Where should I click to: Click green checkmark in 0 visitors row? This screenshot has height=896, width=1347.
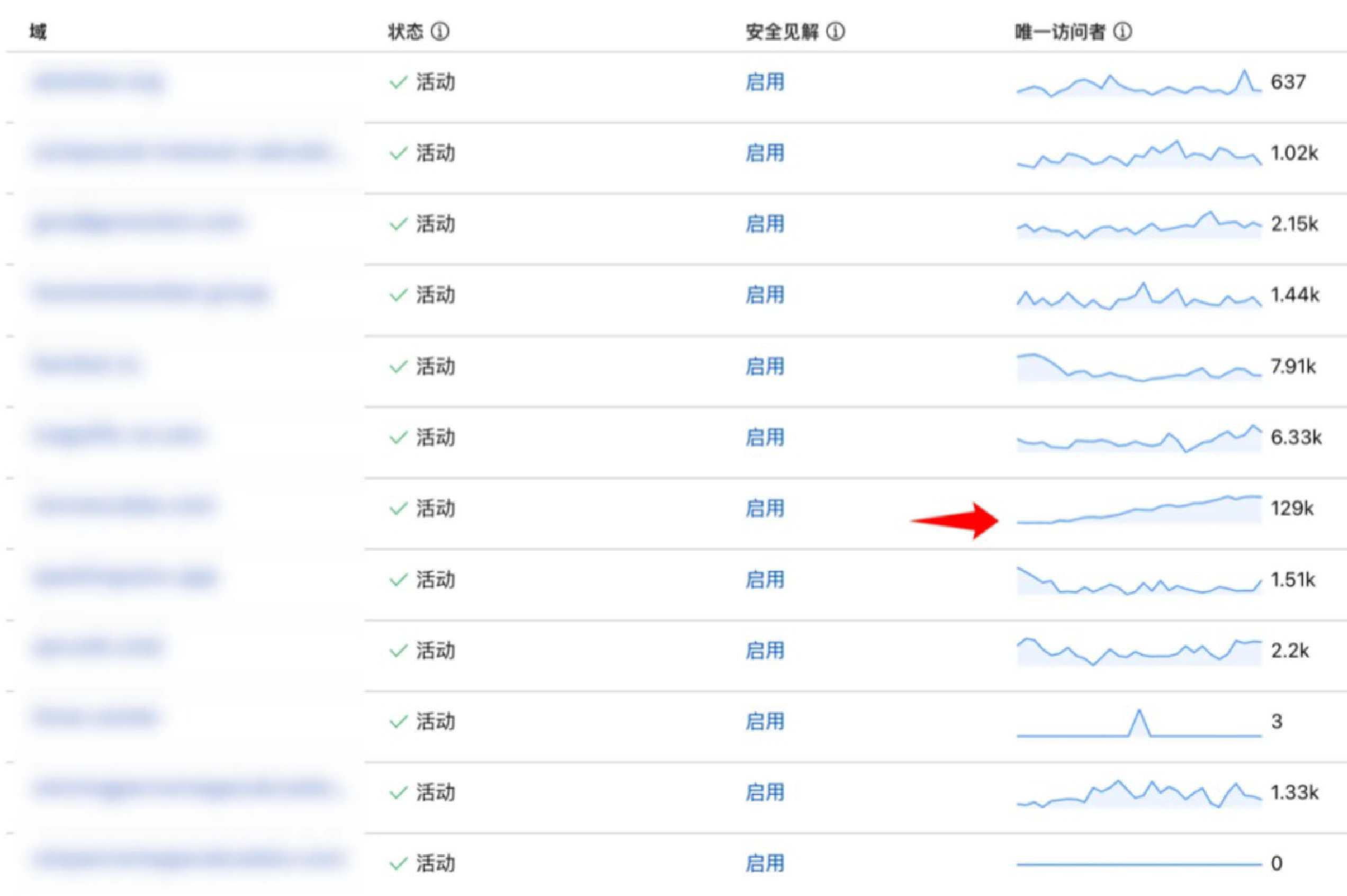click(398, 863)
